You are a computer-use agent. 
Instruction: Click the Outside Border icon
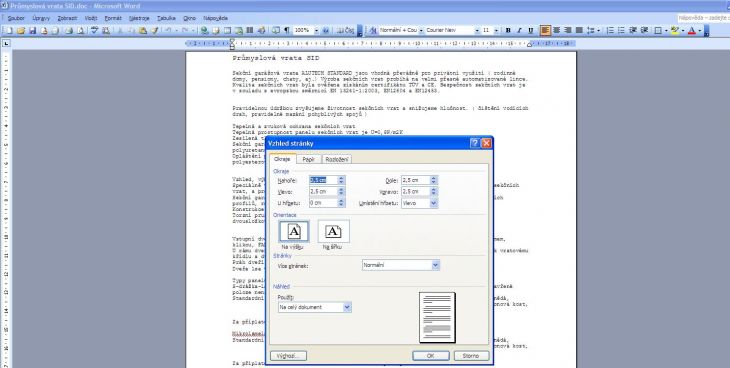pyautogui.click(x=657, y=31)
